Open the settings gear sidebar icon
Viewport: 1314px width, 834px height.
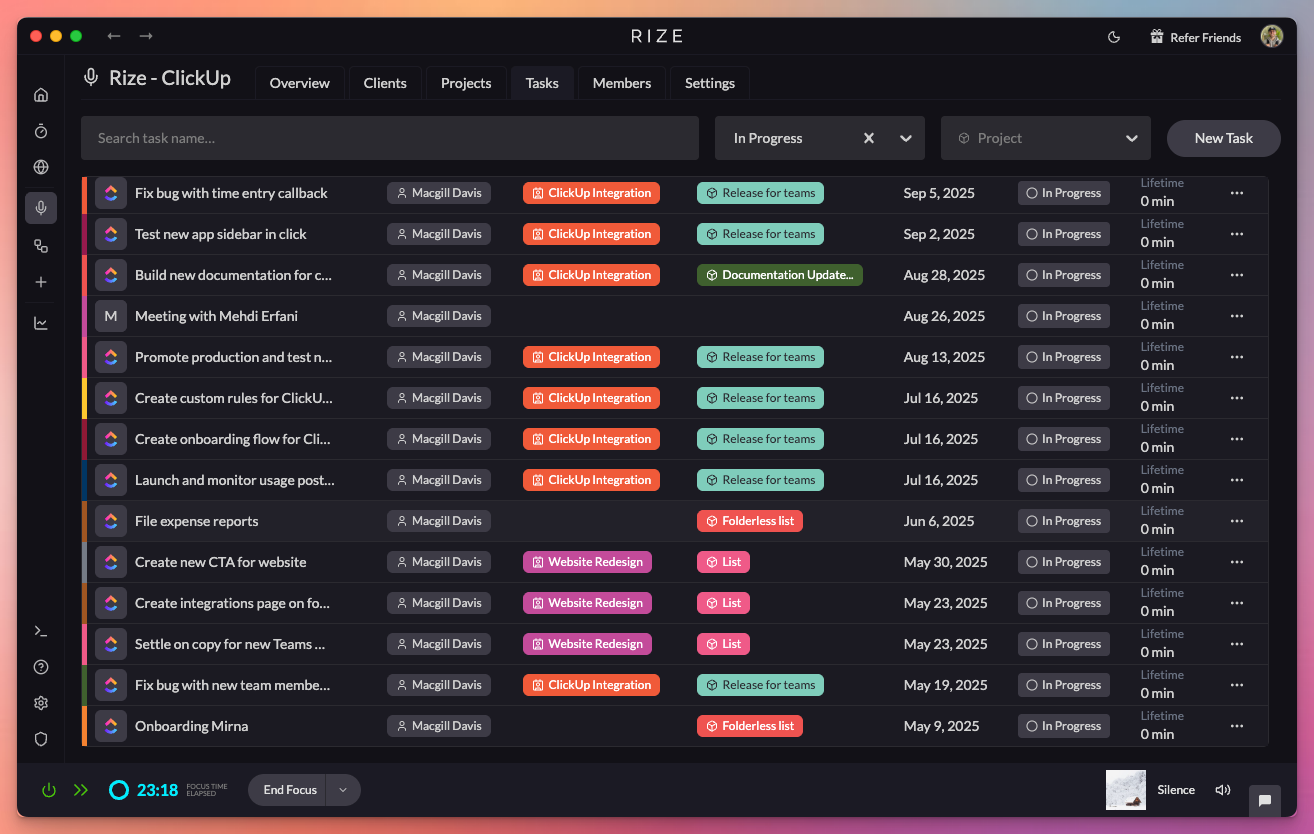point(41,703)
